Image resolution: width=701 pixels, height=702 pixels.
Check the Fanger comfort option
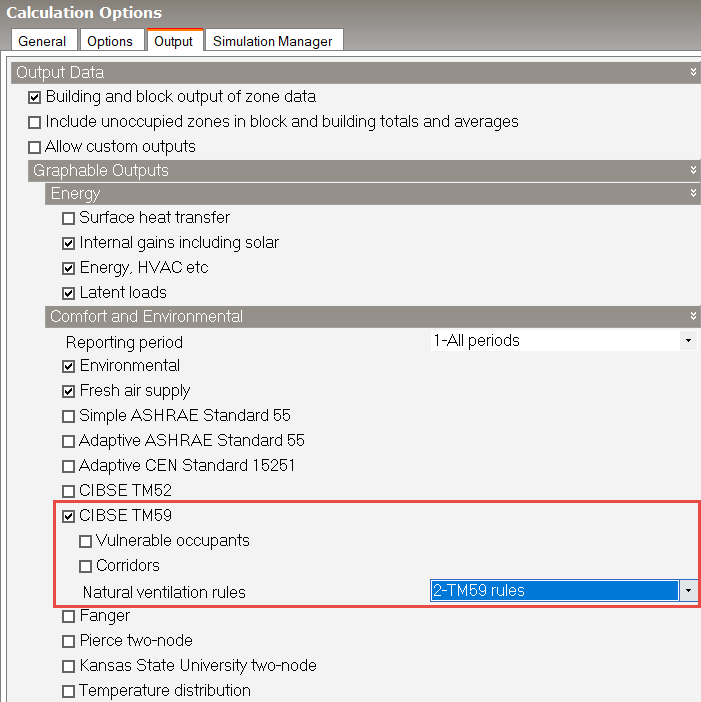(x=68, y=616)
